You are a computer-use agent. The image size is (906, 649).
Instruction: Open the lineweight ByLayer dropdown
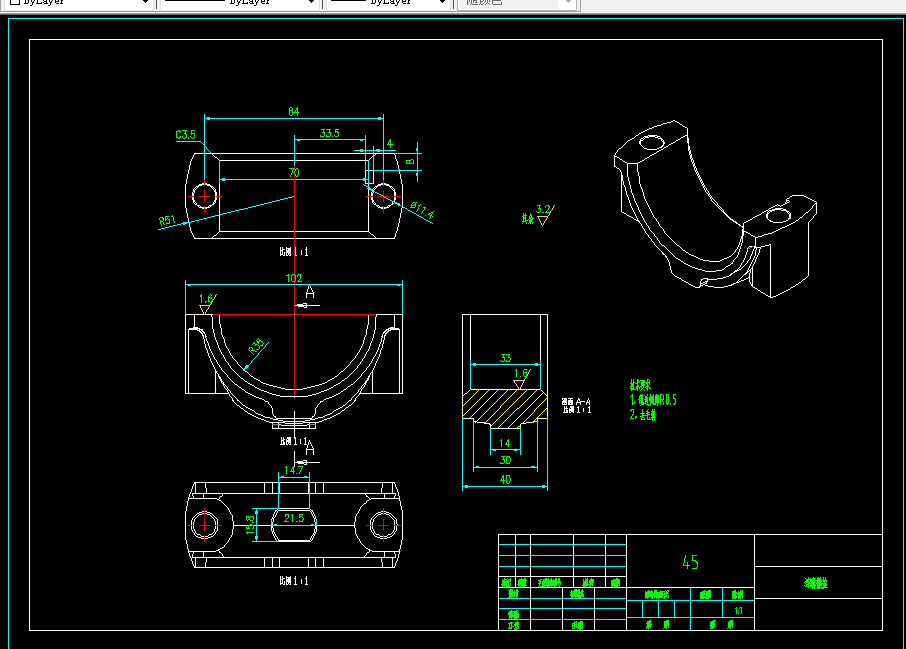[388, 2]
